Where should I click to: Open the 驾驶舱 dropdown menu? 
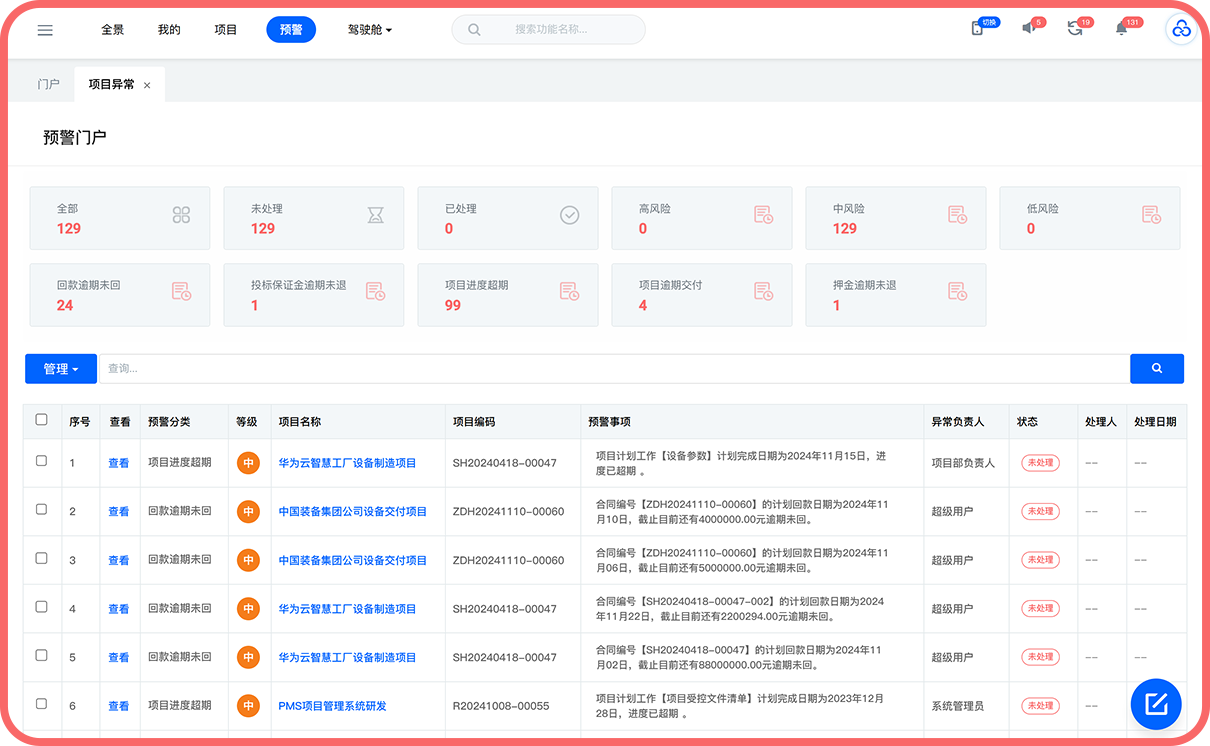click(369, 30)
